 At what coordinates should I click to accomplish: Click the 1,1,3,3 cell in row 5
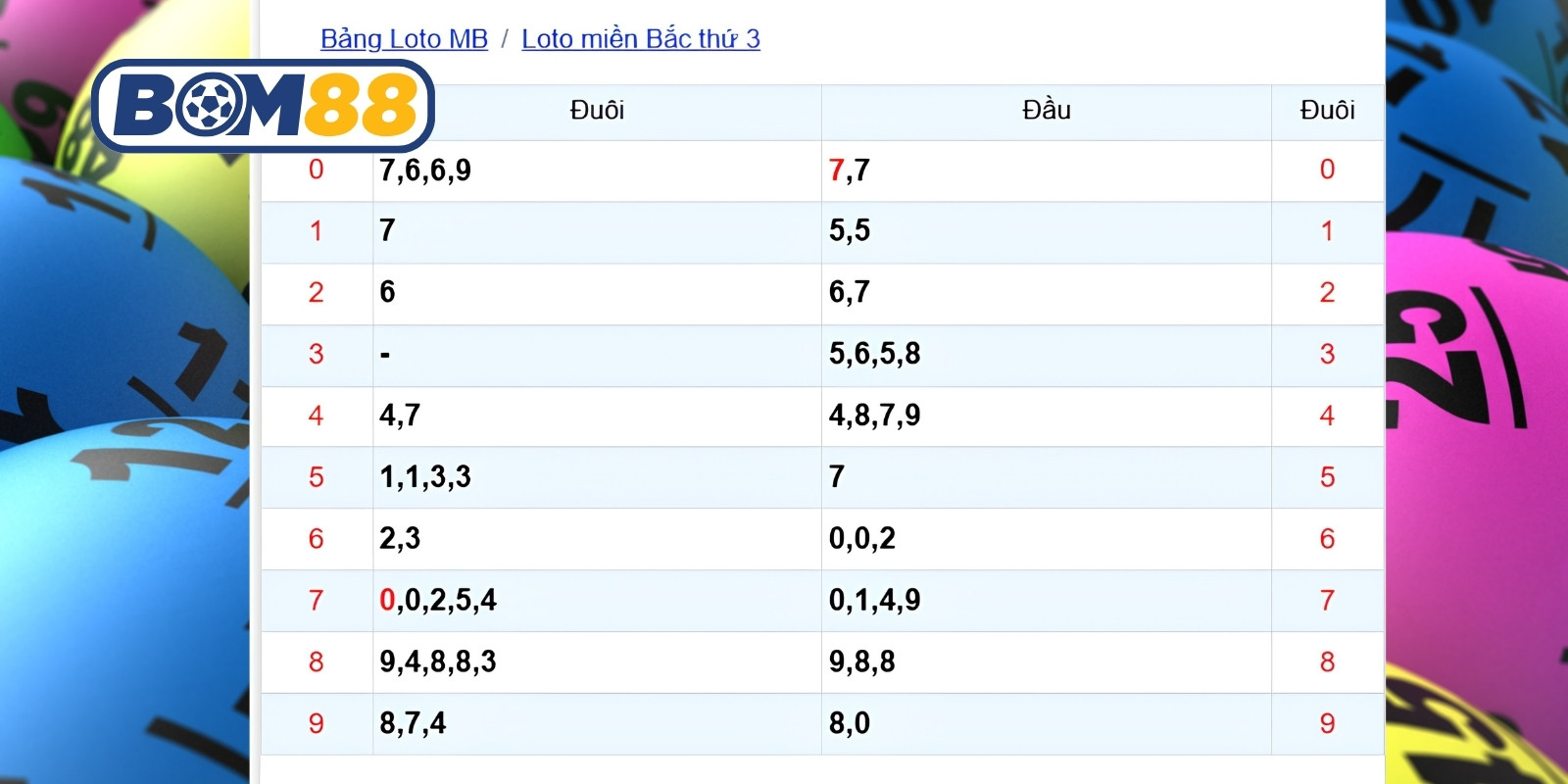click(597, 478)
